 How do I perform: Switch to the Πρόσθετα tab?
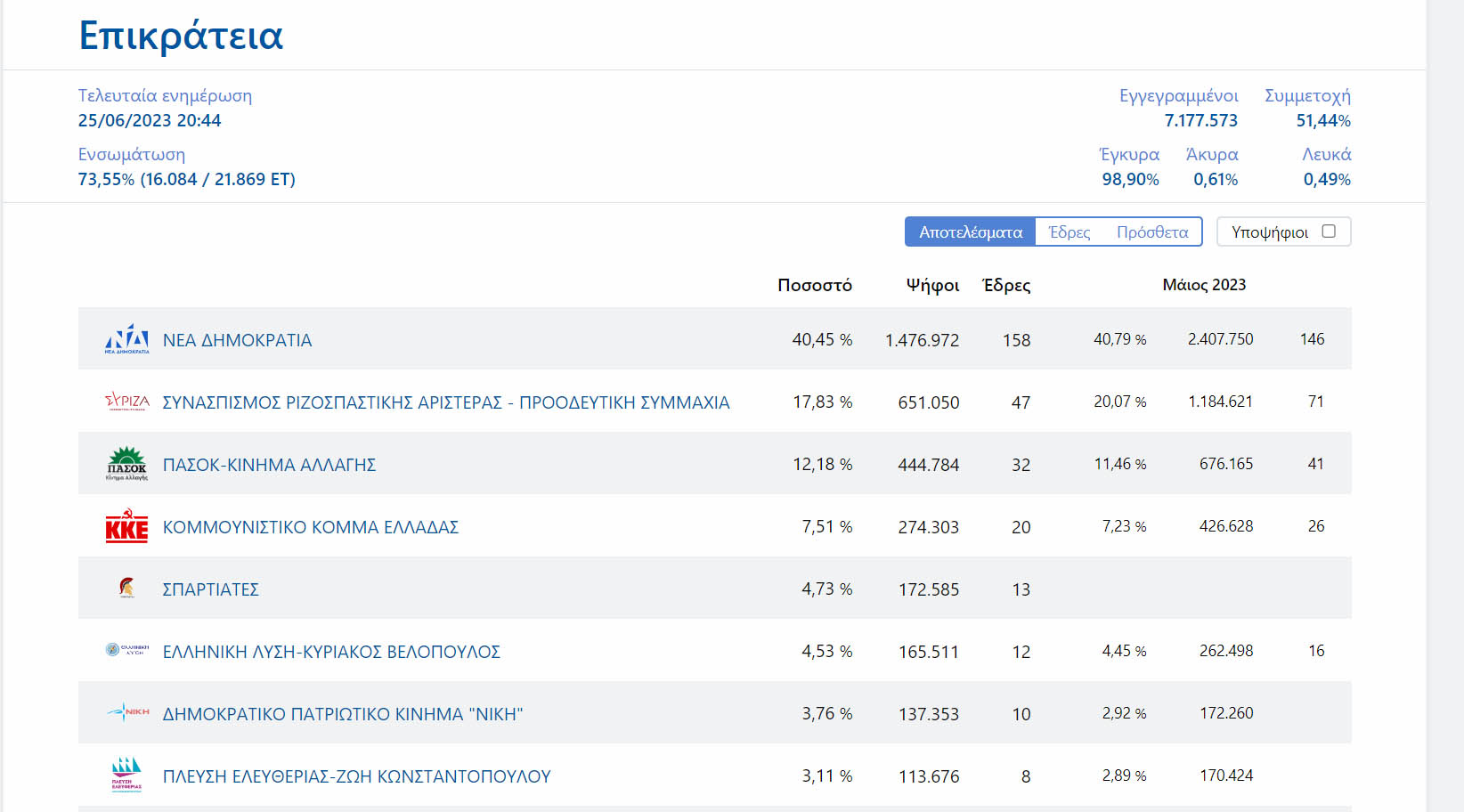click(x=1152, y=232)
